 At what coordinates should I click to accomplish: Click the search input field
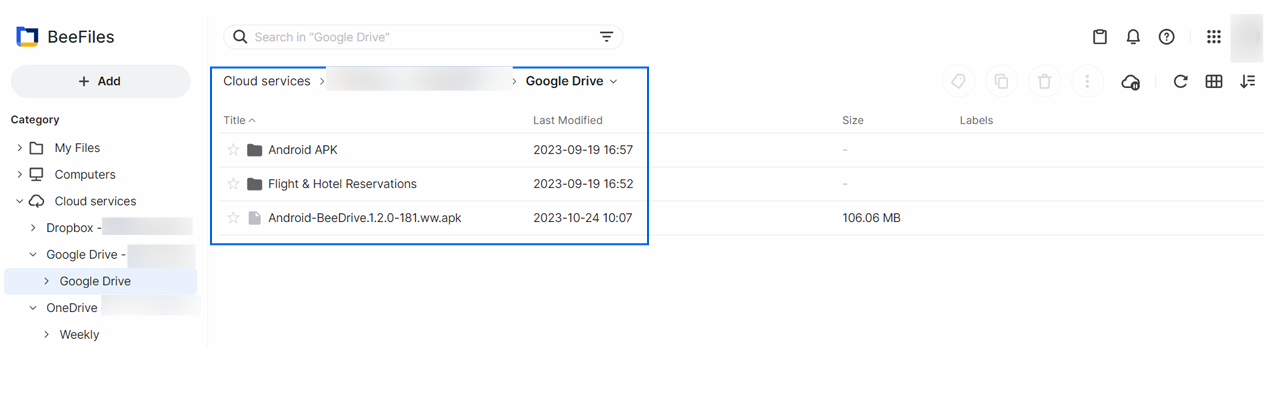(420, 37)
